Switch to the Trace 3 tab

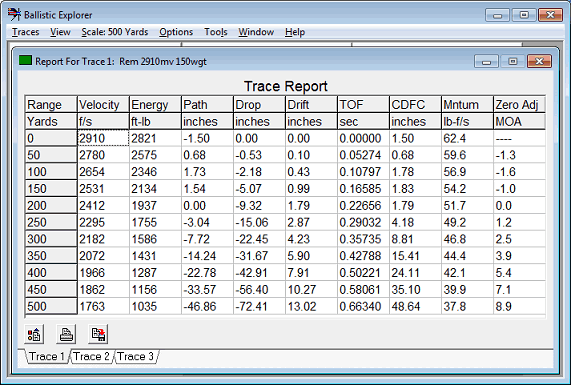135,356
